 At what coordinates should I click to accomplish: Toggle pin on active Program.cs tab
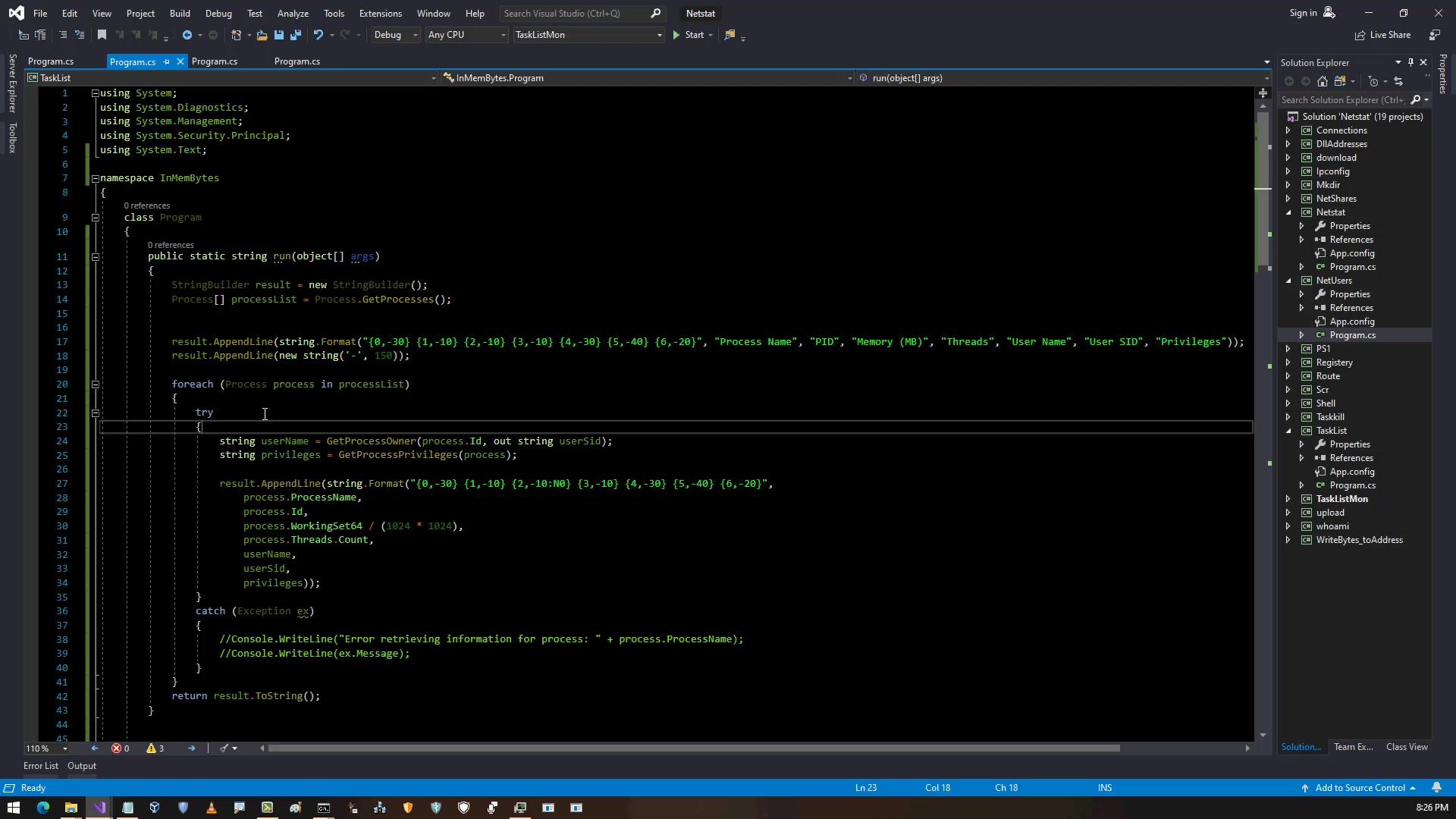point(167,61)
